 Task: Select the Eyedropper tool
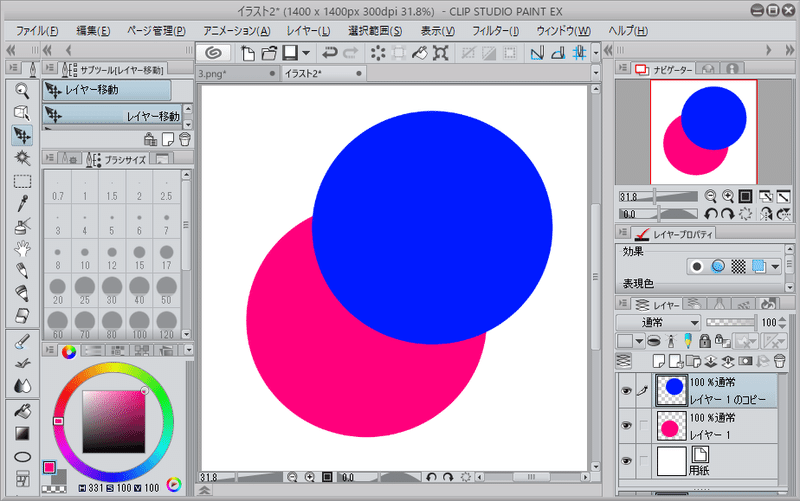click(x=22, y=203)
